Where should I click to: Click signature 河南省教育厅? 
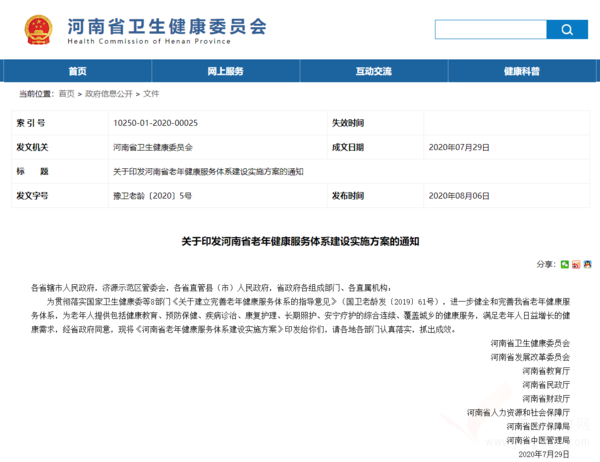pos(546,371)
